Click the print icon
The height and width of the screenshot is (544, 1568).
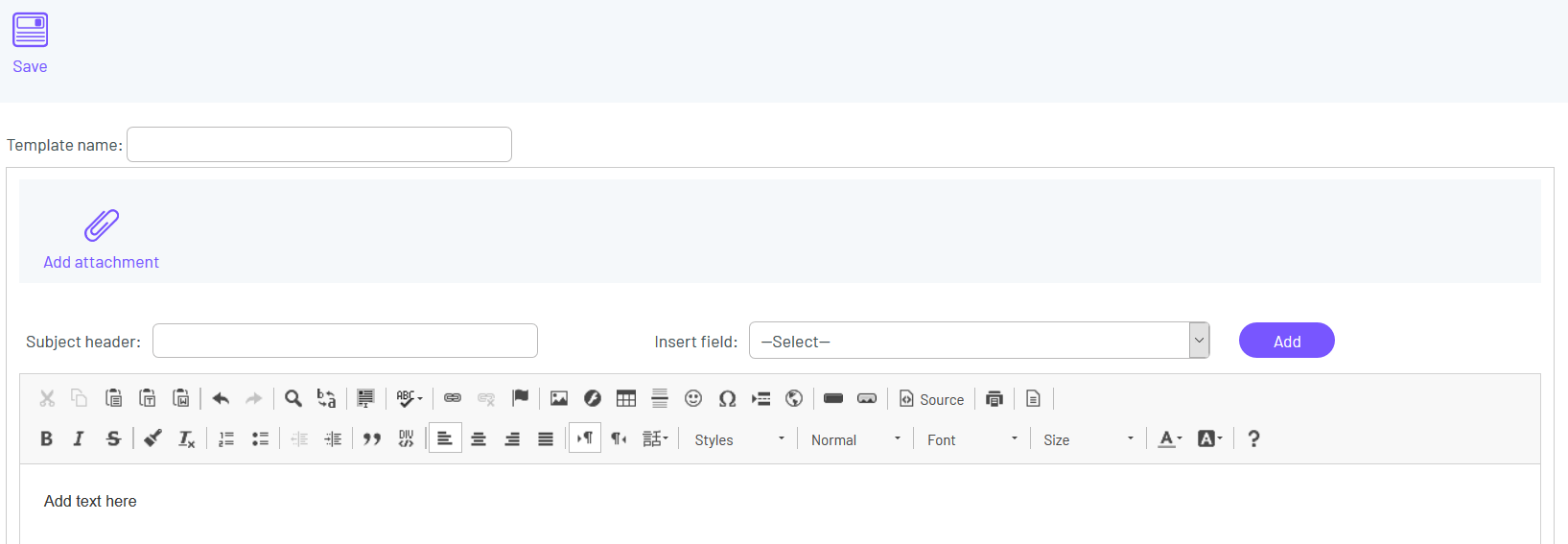[x=995, y=398]
